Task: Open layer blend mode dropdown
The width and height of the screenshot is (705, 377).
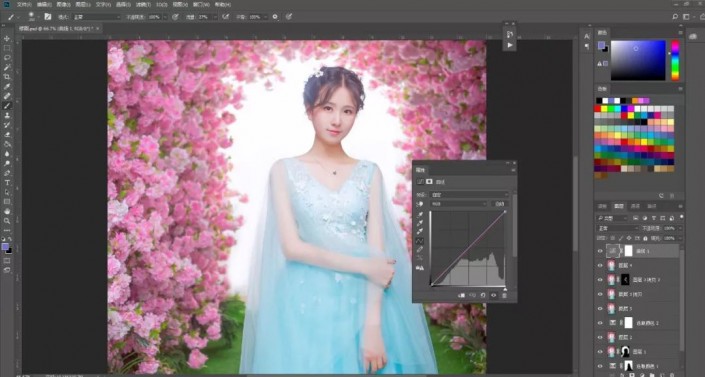Action: [x=618, y=228]
